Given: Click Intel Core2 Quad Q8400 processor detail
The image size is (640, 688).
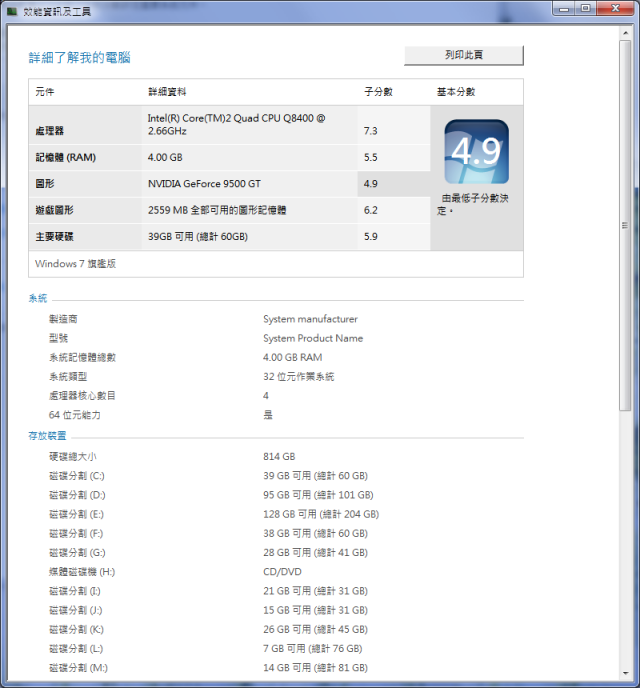Looking at the screenshot, I should (236, 125).
